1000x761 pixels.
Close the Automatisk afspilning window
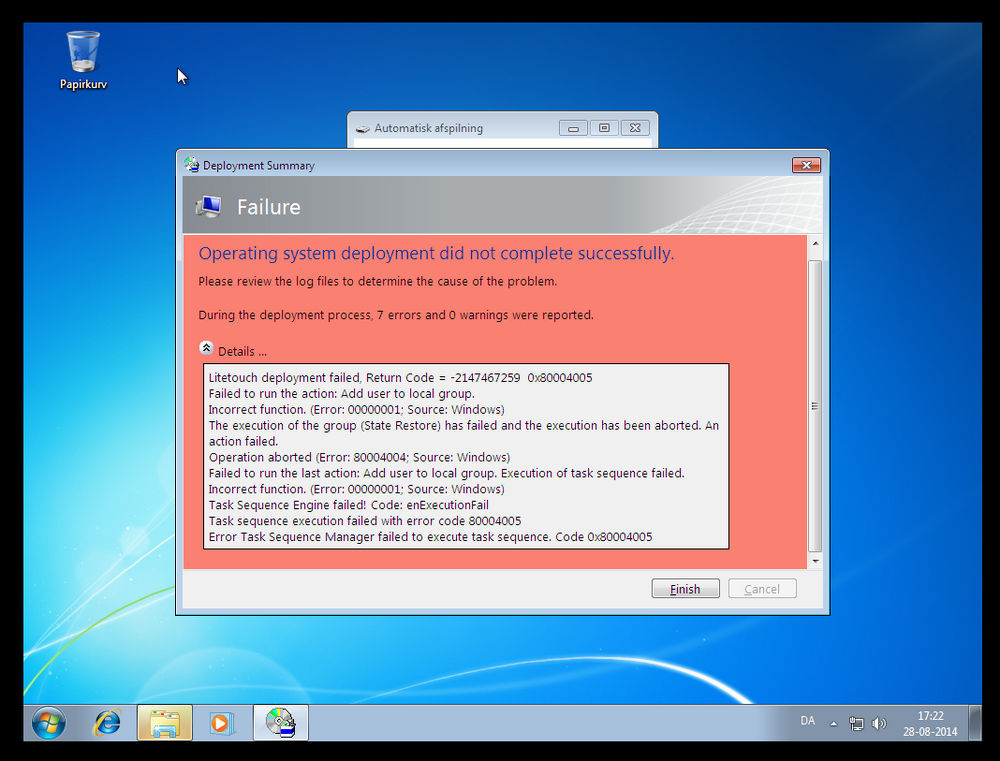635,128
